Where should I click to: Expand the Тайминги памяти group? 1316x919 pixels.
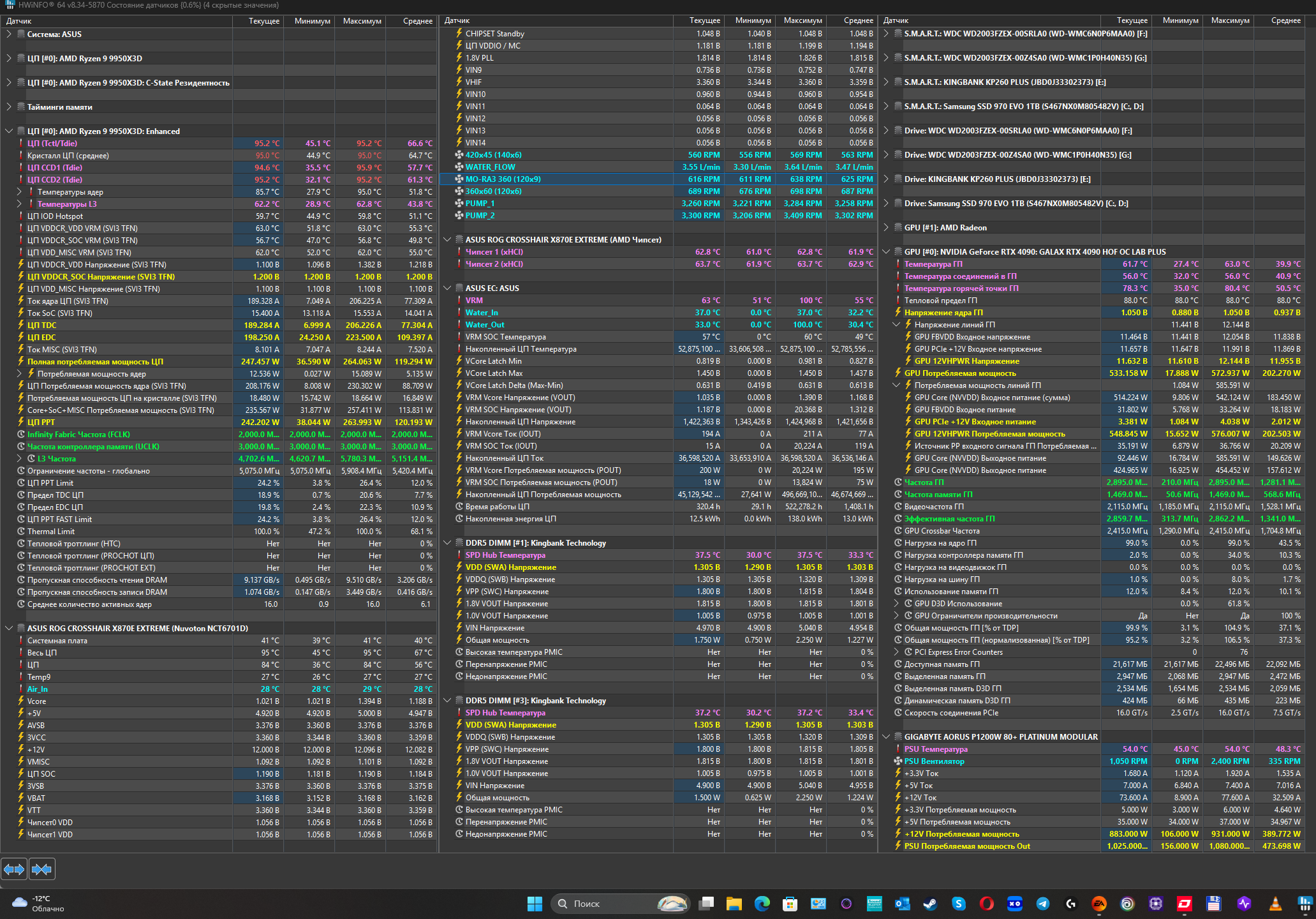9,107
